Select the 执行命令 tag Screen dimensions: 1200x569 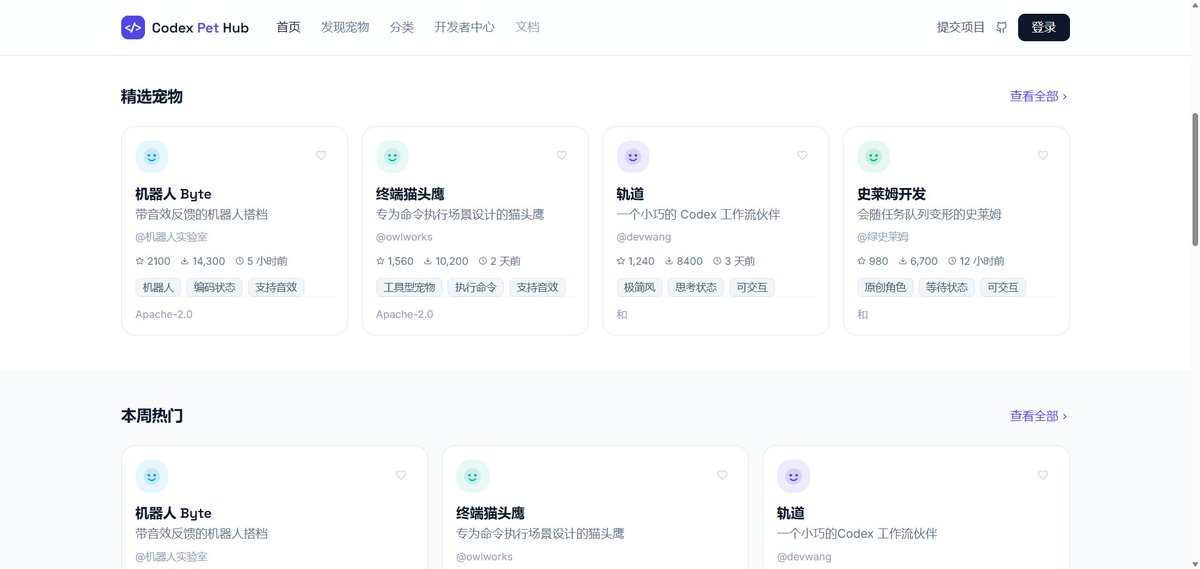(475, 287)
